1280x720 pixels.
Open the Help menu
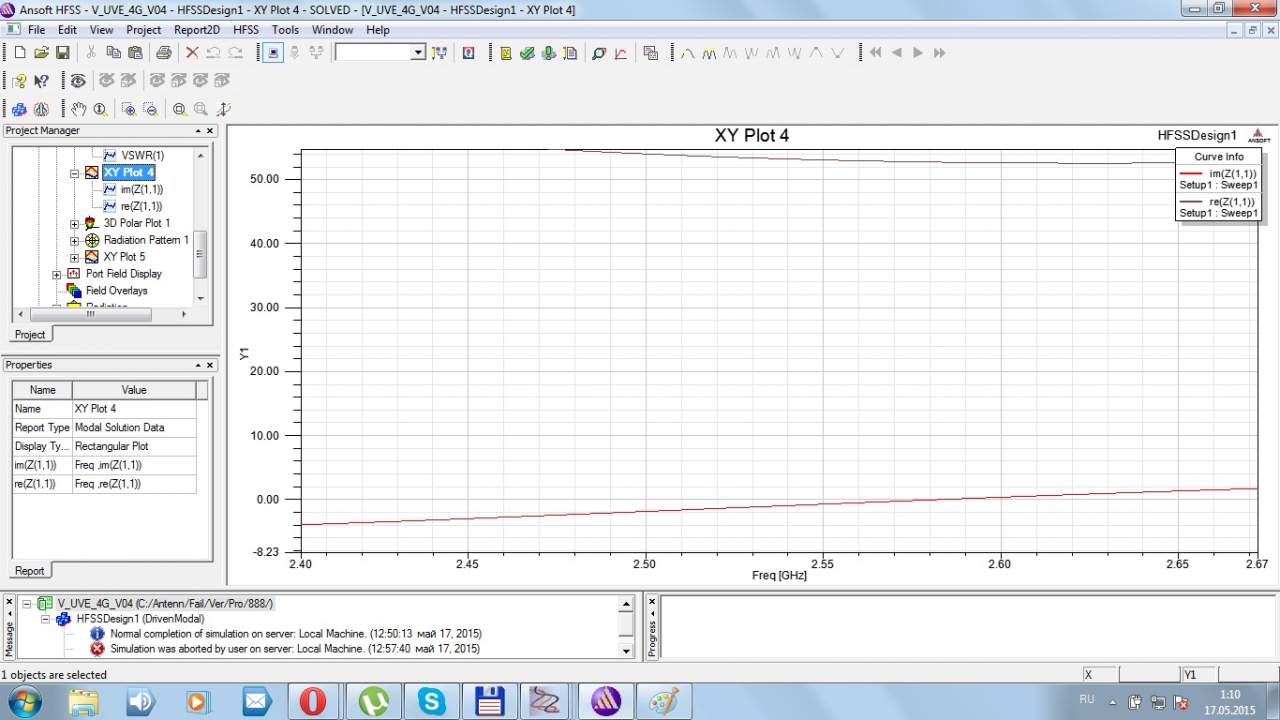pyautogui.click(x=378, y=30)
